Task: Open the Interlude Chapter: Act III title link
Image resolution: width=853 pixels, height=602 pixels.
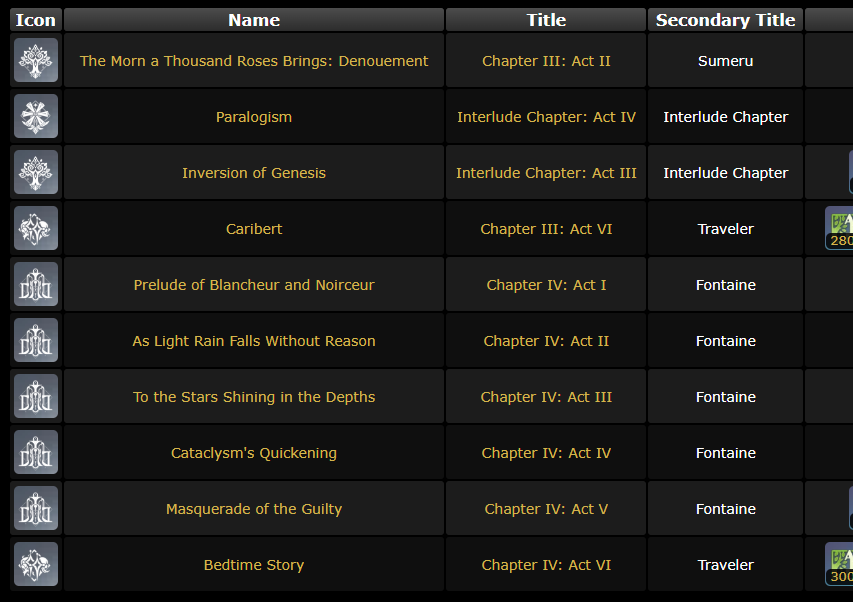Action: [546, 173]
